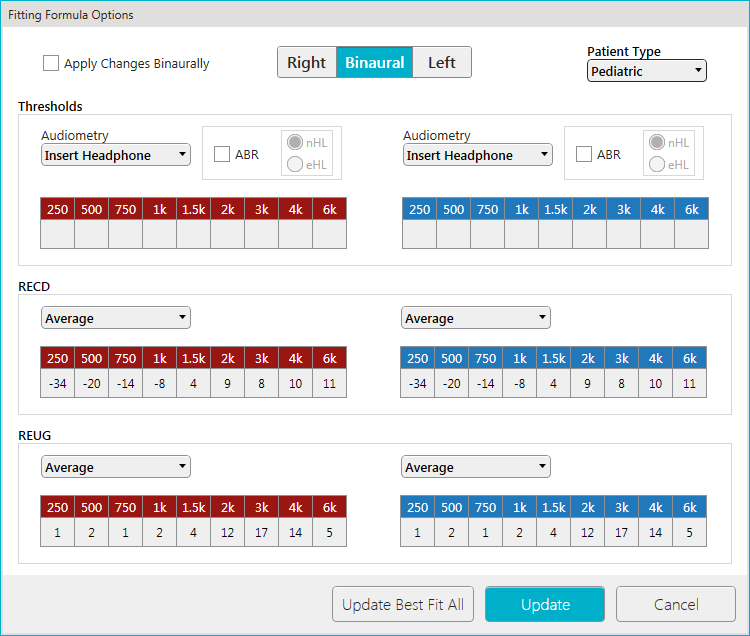Click right ear RECD value -34
This screenshot has width=750, height=636.
tap(57, 383)
